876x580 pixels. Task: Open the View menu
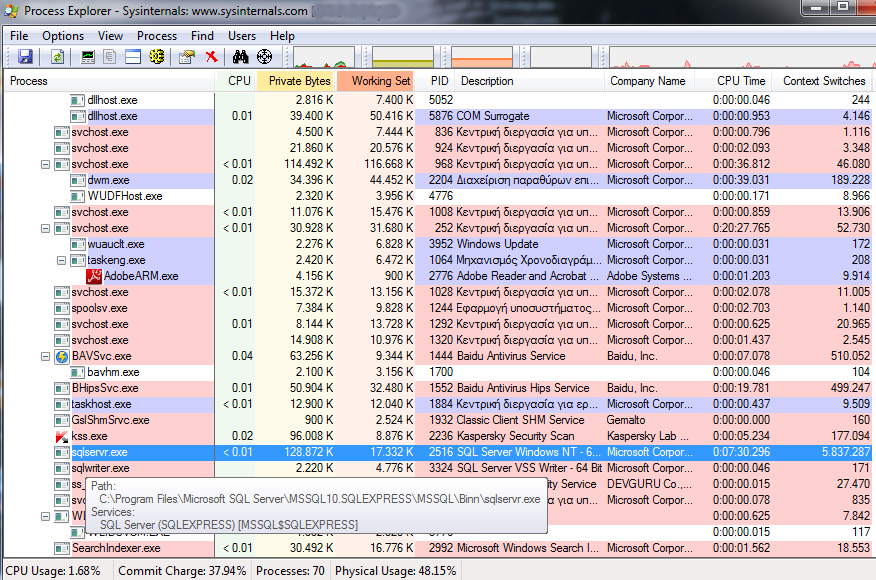[111, 36]
